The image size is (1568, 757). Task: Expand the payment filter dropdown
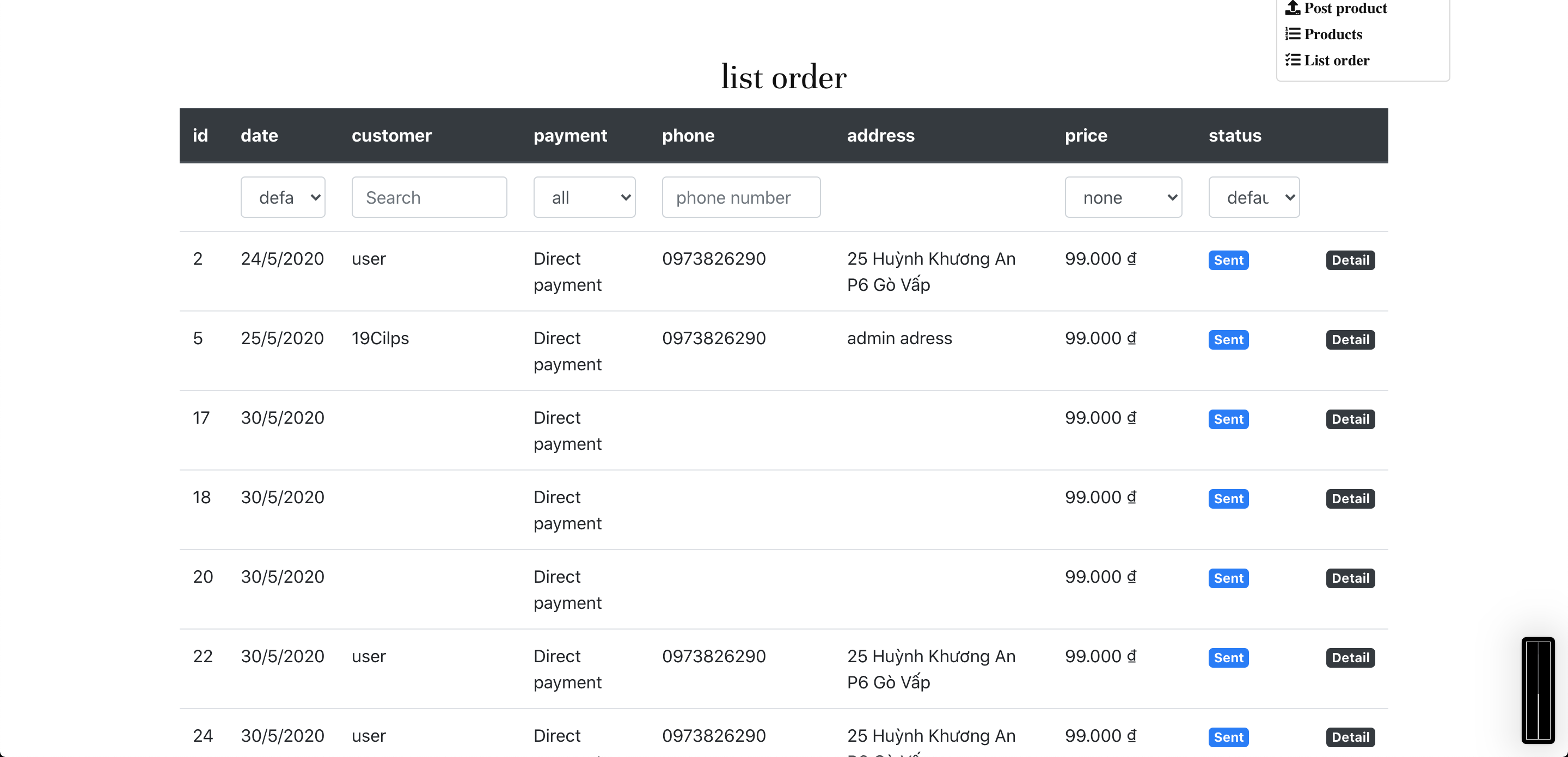pyautogui.click(x=585, y=196)
